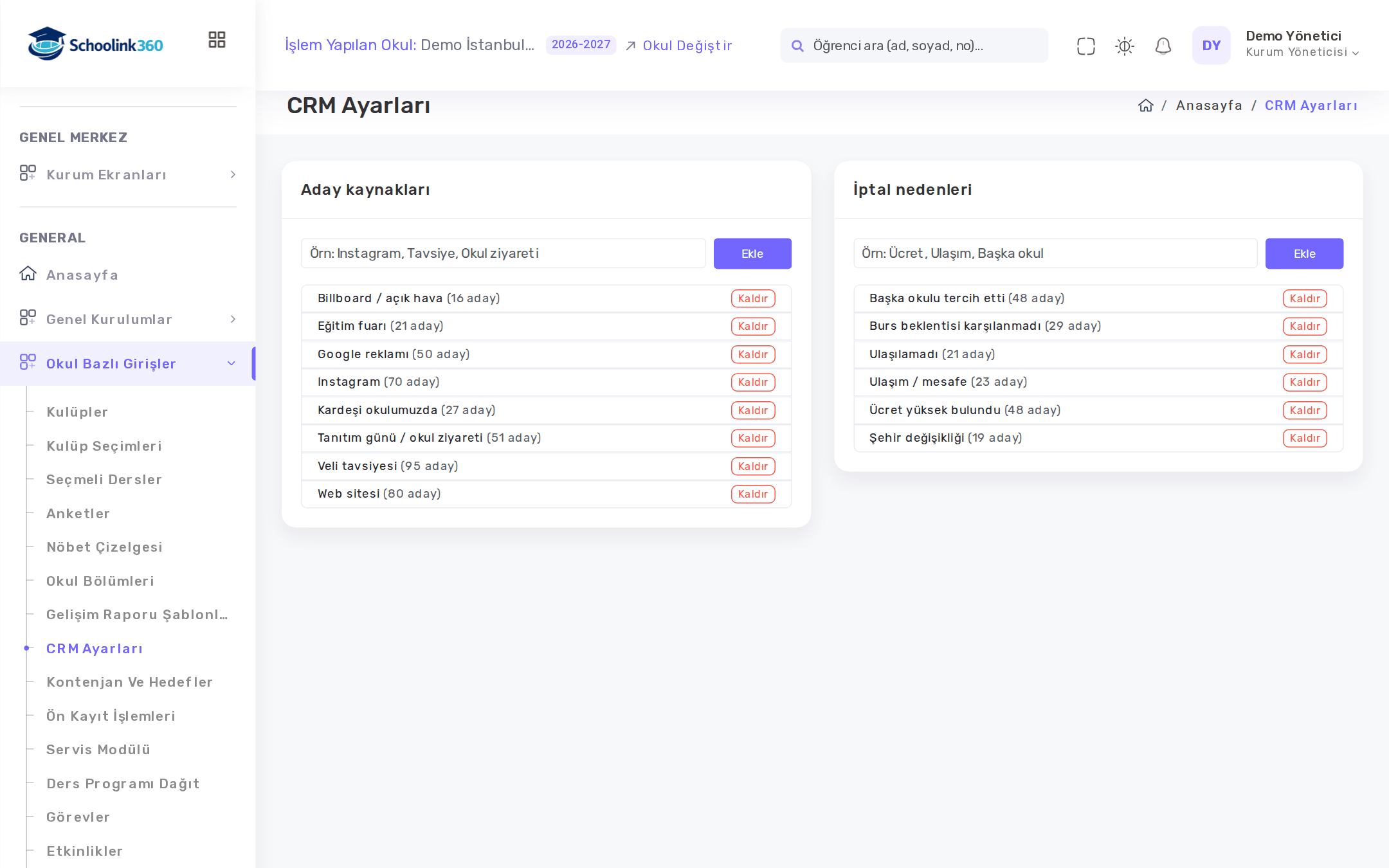Open Demo Yönetici user dropdown
The width and height of the screenshot is (1389, 868).
click(1302, 44)
